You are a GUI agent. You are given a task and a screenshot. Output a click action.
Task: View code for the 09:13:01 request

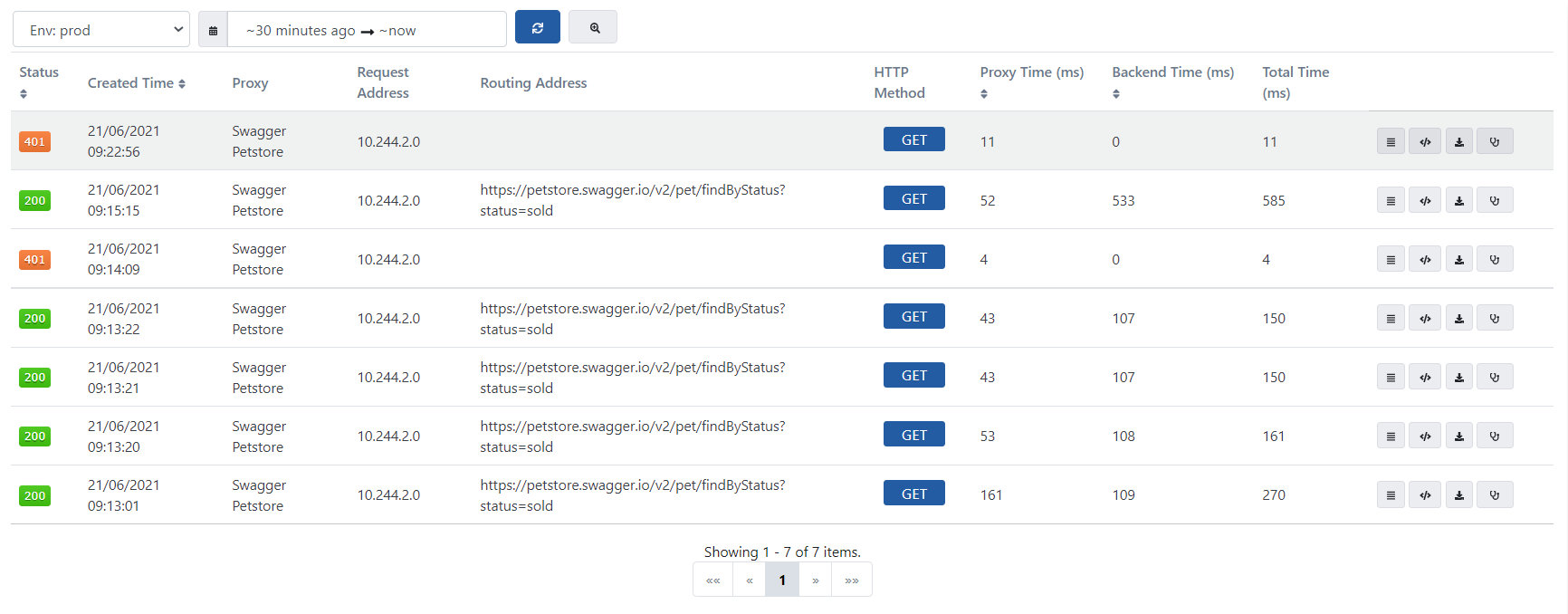(1425, 494)
